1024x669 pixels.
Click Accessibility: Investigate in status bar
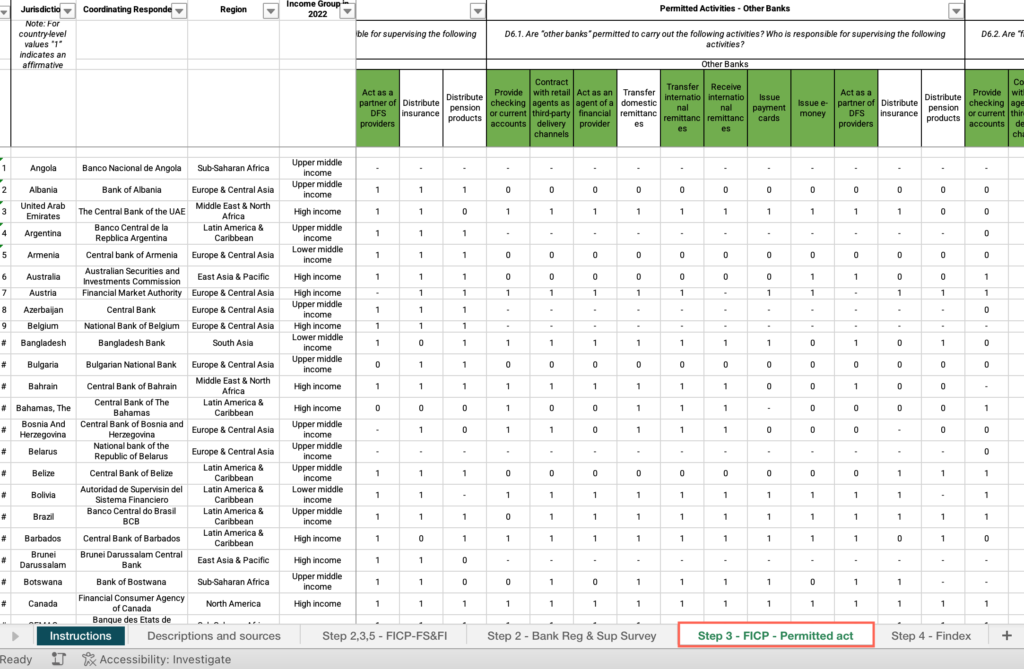click(157, 659)
